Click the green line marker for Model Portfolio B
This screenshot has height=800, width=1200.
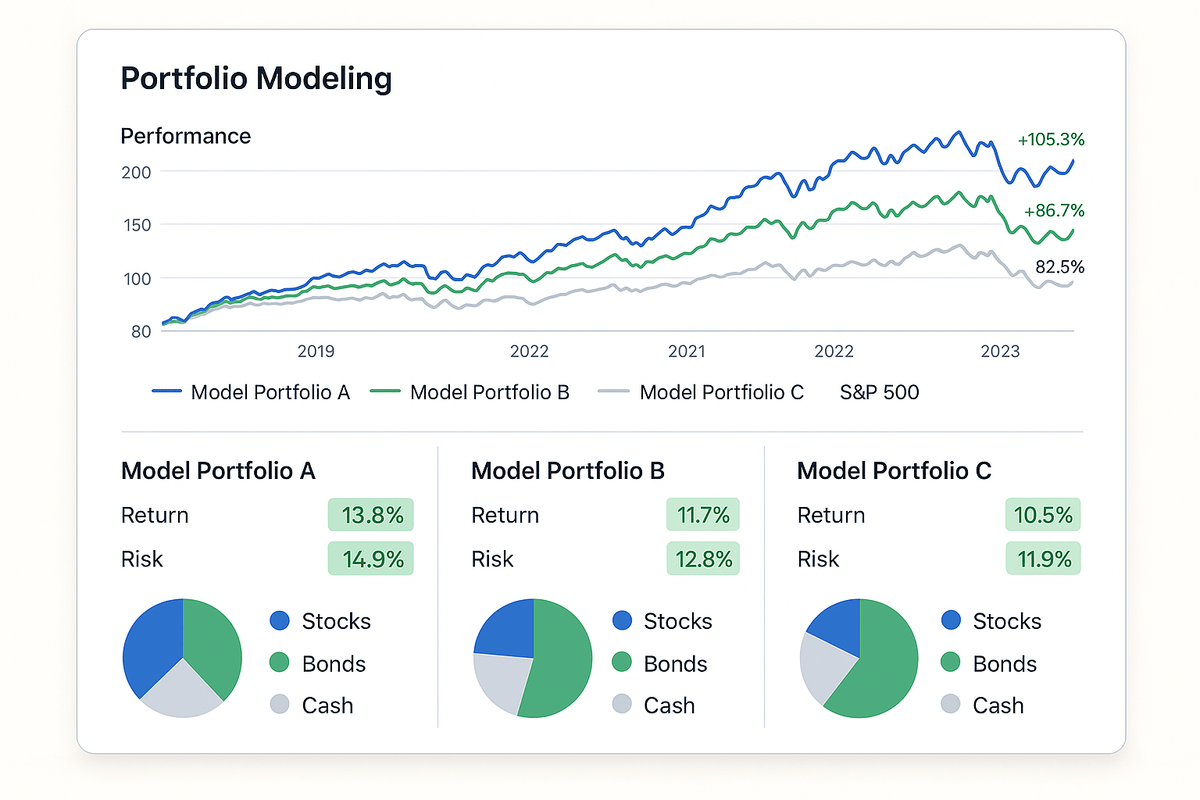pos(386,392)
